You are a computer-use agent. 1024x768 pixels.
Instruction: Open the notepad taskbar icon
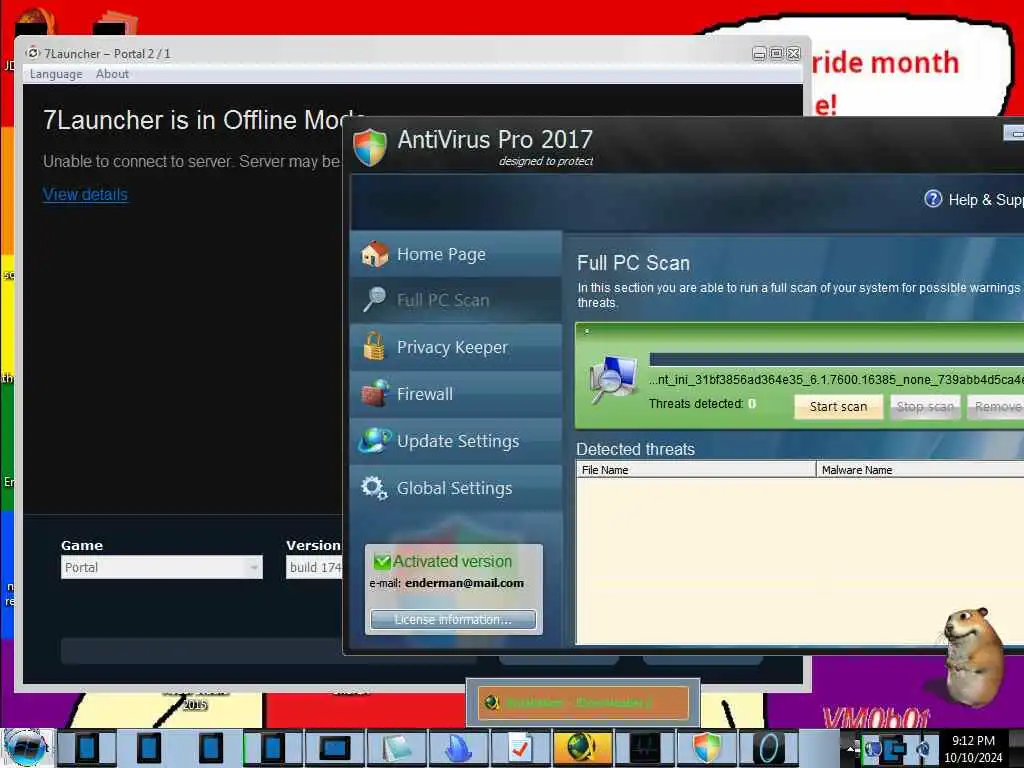(397, 748)
